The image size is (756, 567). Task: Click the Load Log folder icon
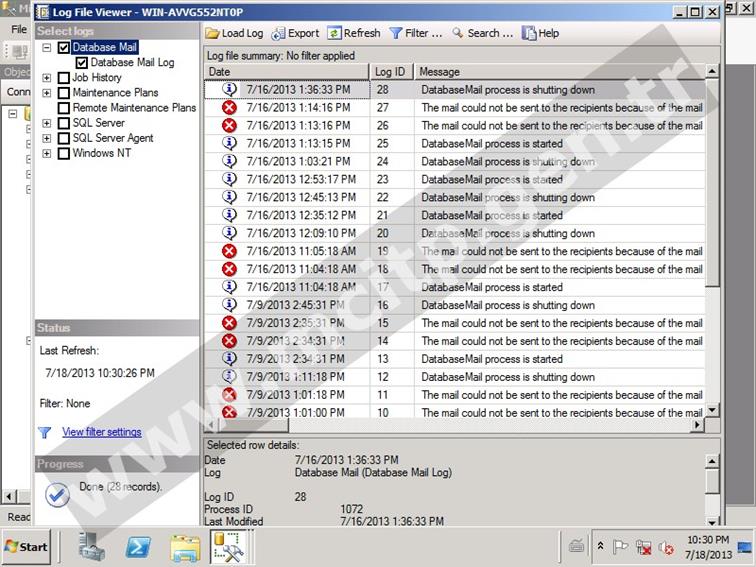[212, 33]
